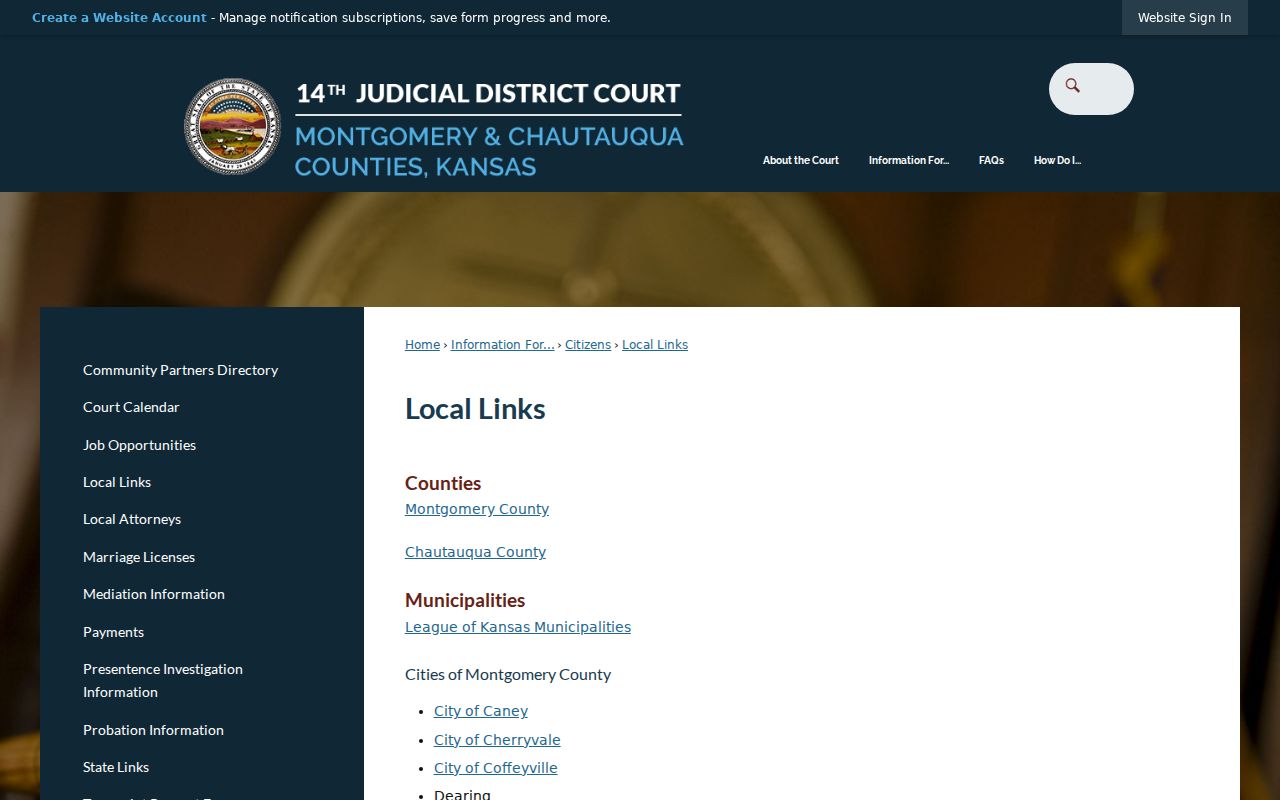Viewport: 1280px width, 800px height.
Task: Visit the Chautauqua County link
Action: (x=475, y=552)
